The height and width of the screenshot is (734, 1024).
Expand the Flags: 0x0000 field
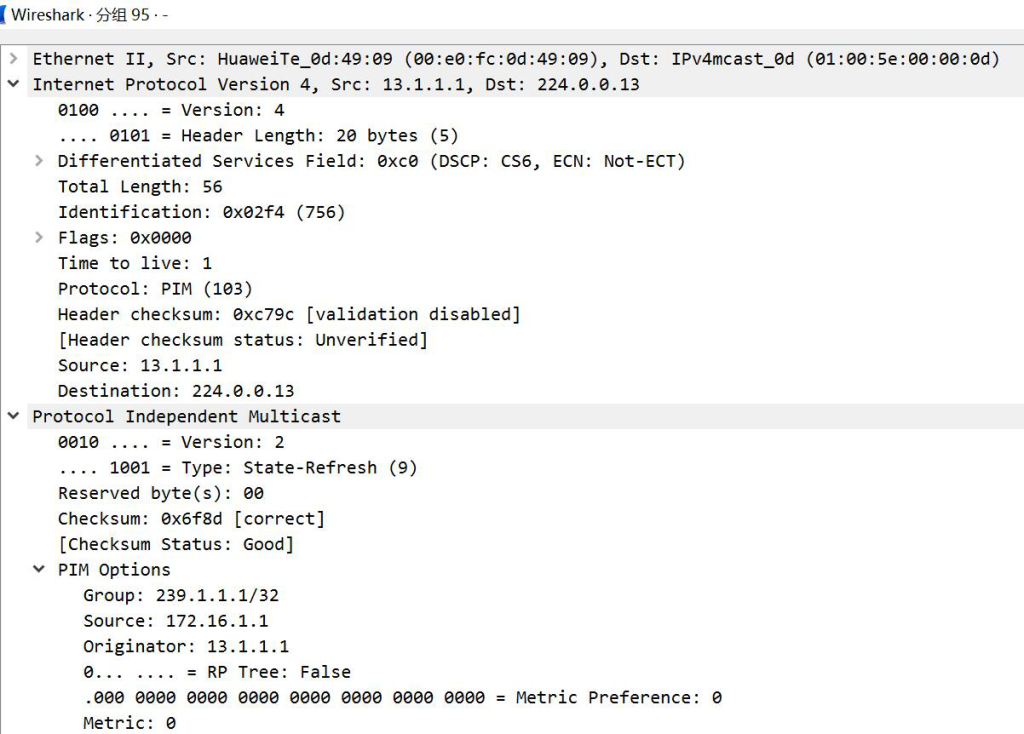coord(39,237)
